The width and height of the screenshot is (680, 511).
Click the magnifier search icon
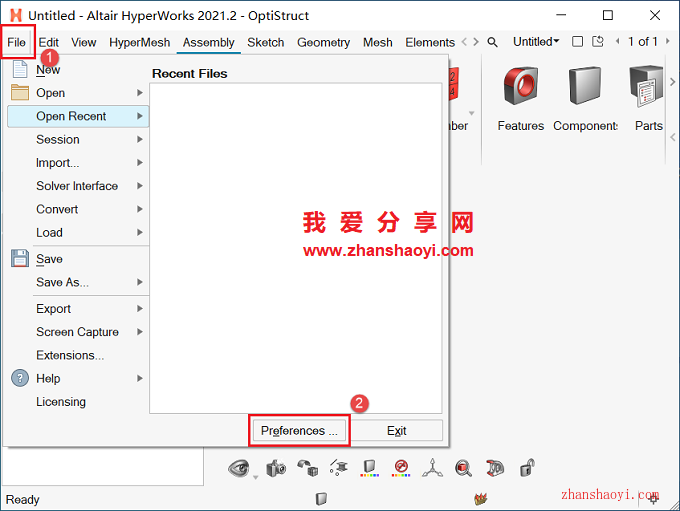pos(492,42)
